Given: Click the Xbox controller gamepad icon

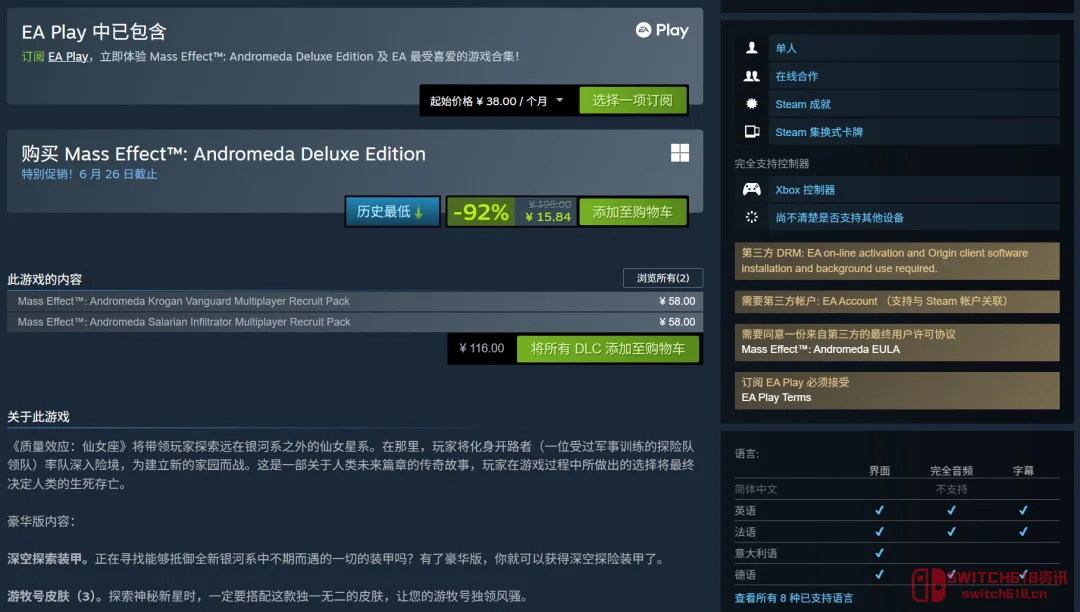Looking at the screenshot, I should (x=751, y=189).
